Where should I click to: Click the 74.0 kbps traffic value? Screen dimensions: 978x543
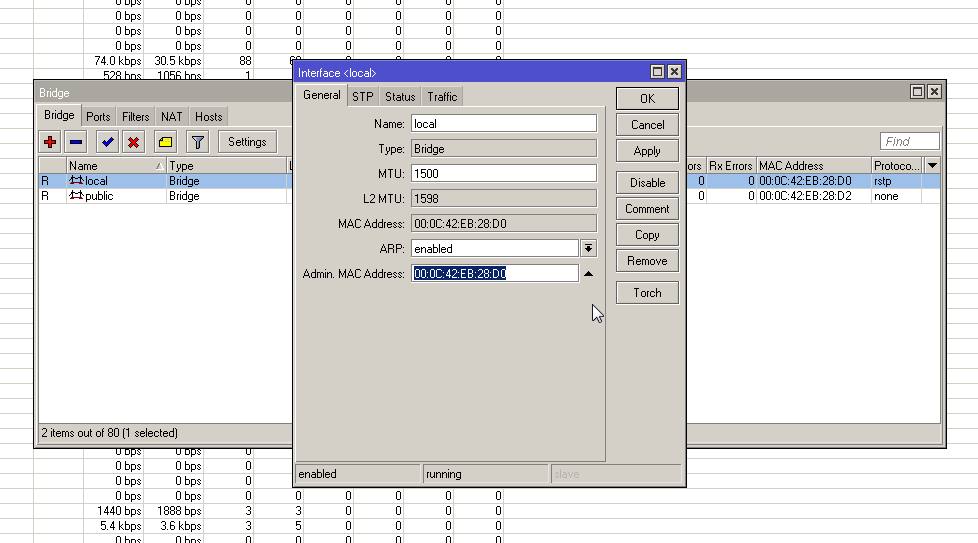(118, 60)
